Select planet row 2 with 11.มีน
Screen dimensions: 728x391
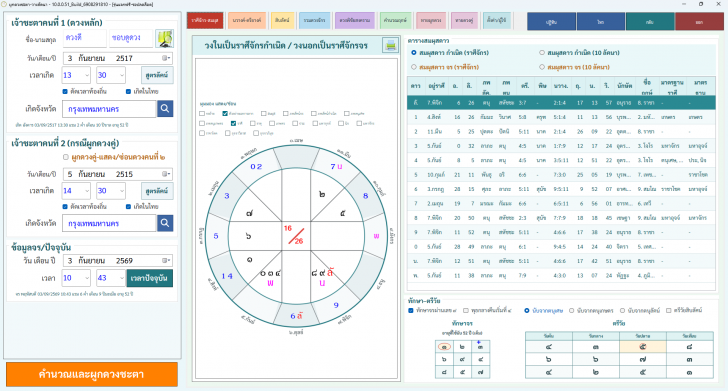pos(561,131)
